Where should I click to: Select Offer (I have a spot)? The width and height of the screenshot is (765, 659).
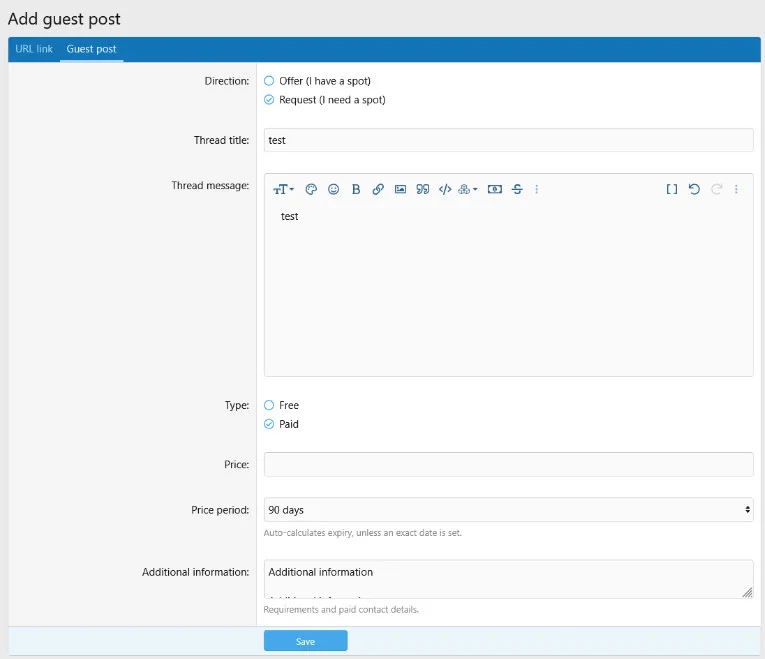(269, 80)
